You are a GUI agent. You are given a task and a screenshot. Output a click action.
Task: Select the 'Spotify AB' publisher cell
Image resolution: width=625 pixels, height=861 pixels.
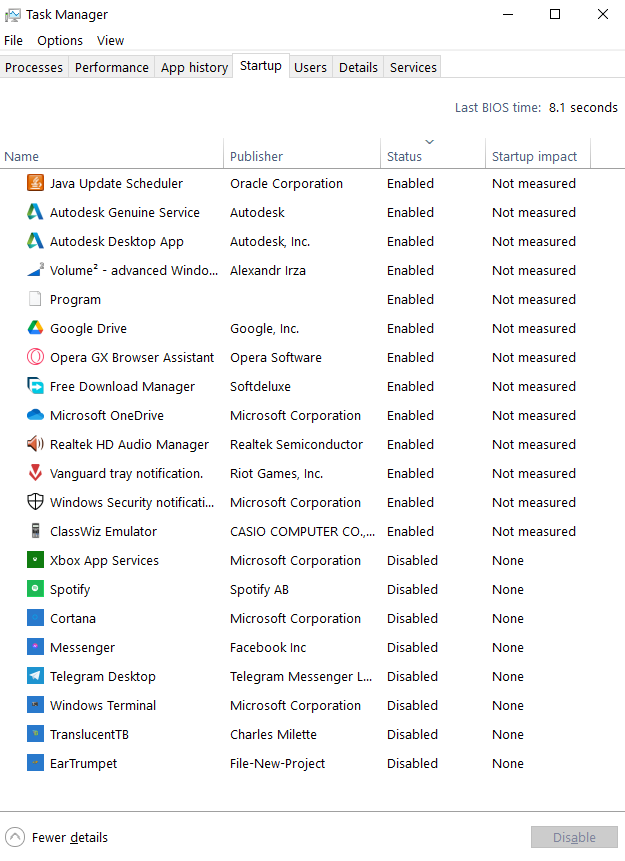click(x=259, y=589)
